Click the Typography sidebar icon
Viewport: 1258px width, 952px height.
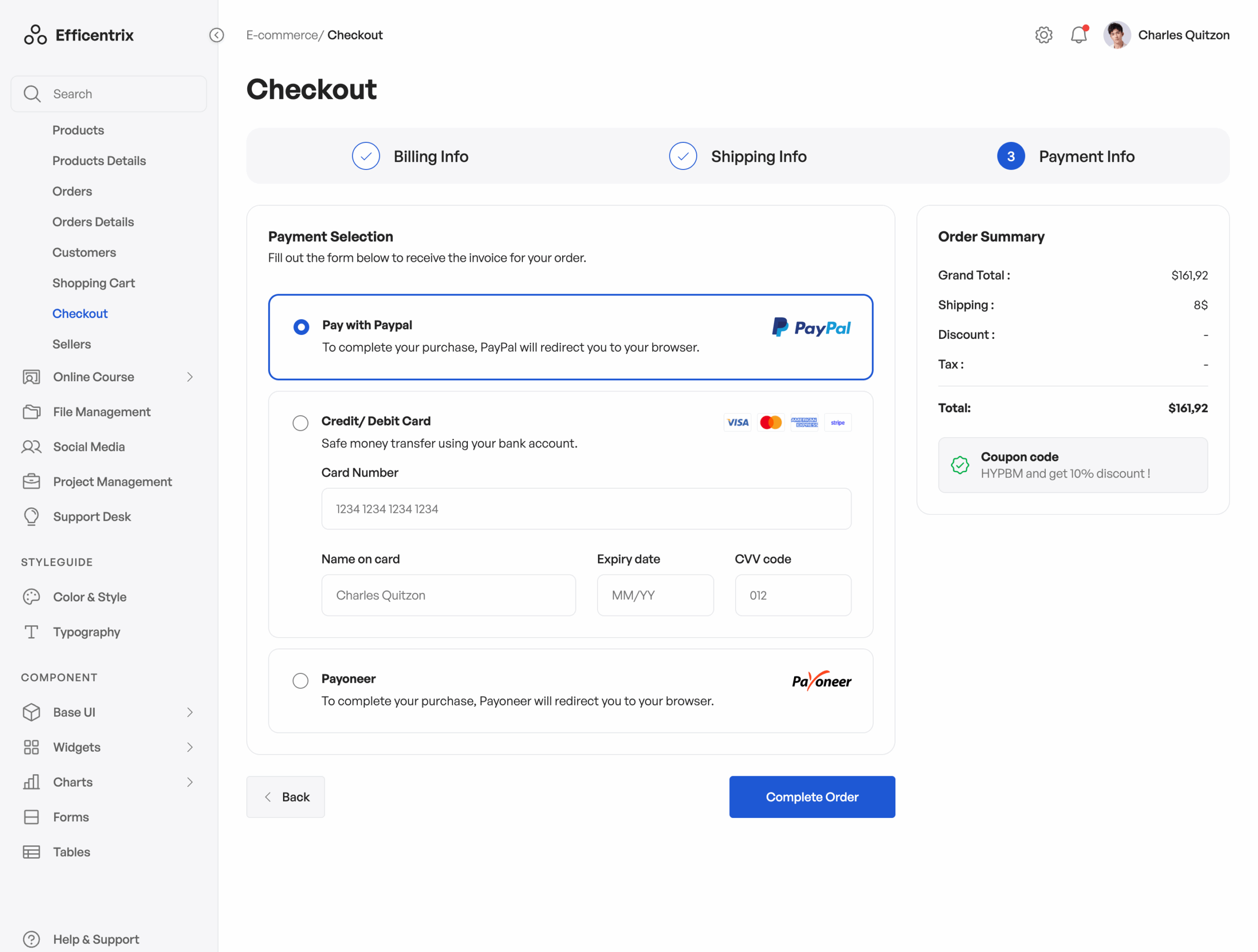click(31, 631)
